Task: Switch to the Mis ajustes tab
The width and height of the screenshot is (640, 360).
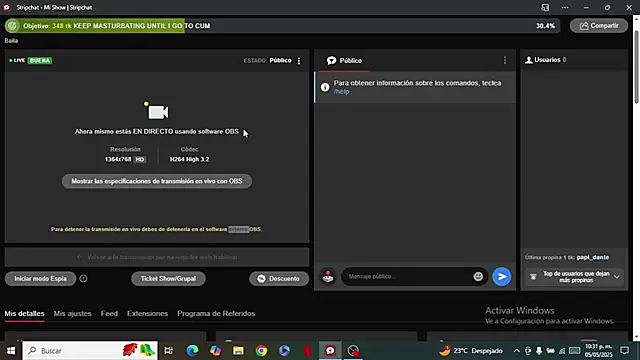Action: (73, 313)
